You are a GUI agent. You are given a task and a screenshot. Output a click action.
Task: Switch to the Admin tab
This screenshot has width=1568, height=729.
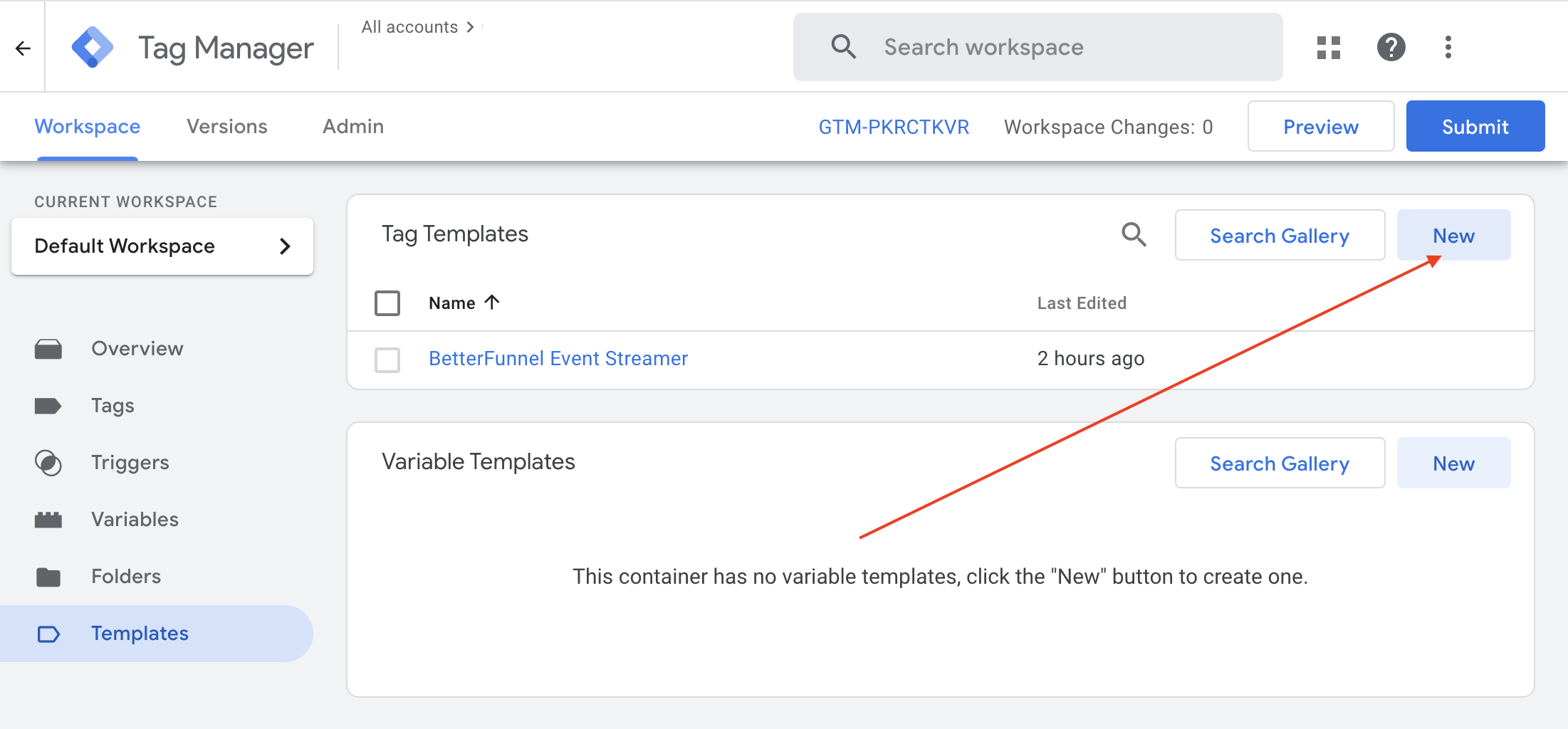(x=353, y=127)
